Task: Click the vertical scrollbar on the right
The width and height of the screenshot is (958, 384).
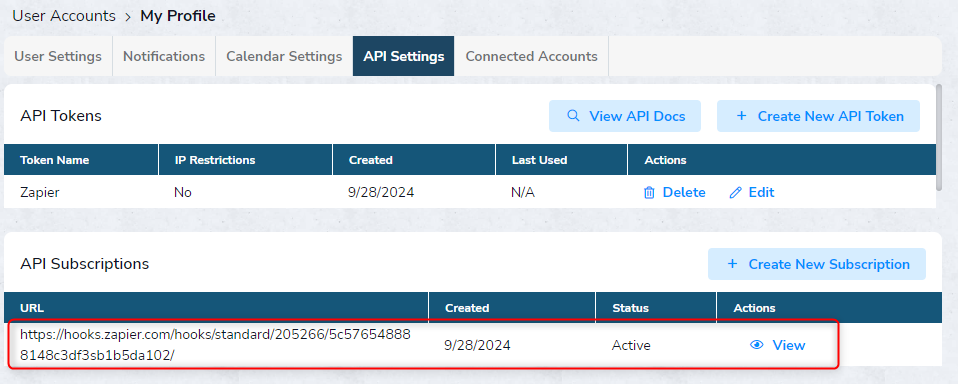Action: [939, 137]
